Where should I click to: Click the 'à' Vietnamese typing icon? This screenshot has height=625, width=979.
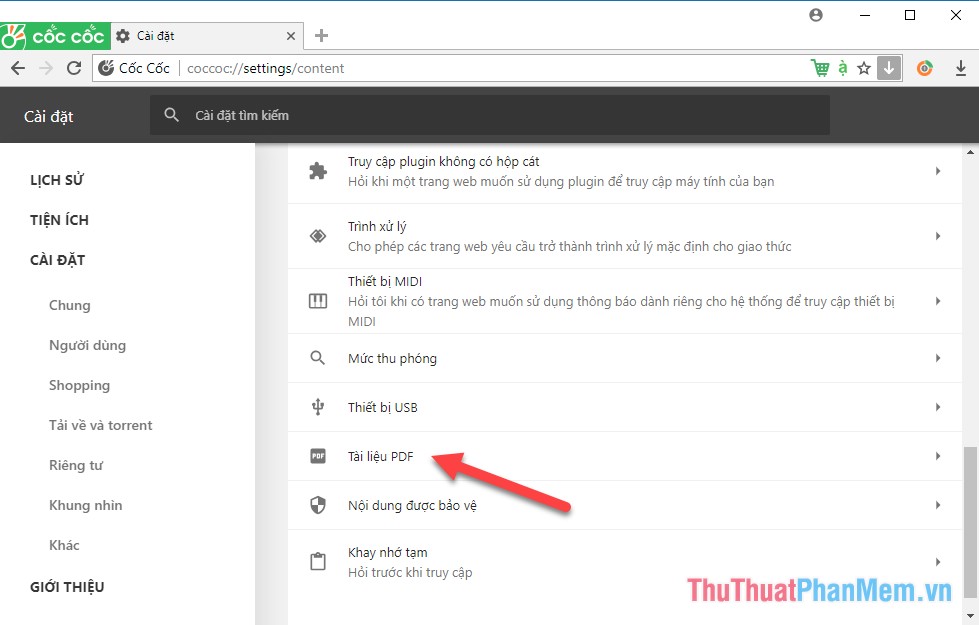(x=841, y=67)
